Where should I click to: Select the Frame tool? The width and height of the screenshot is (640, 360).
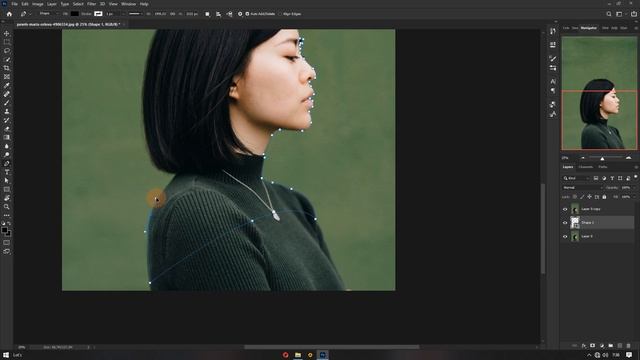(x=7, y=77)
